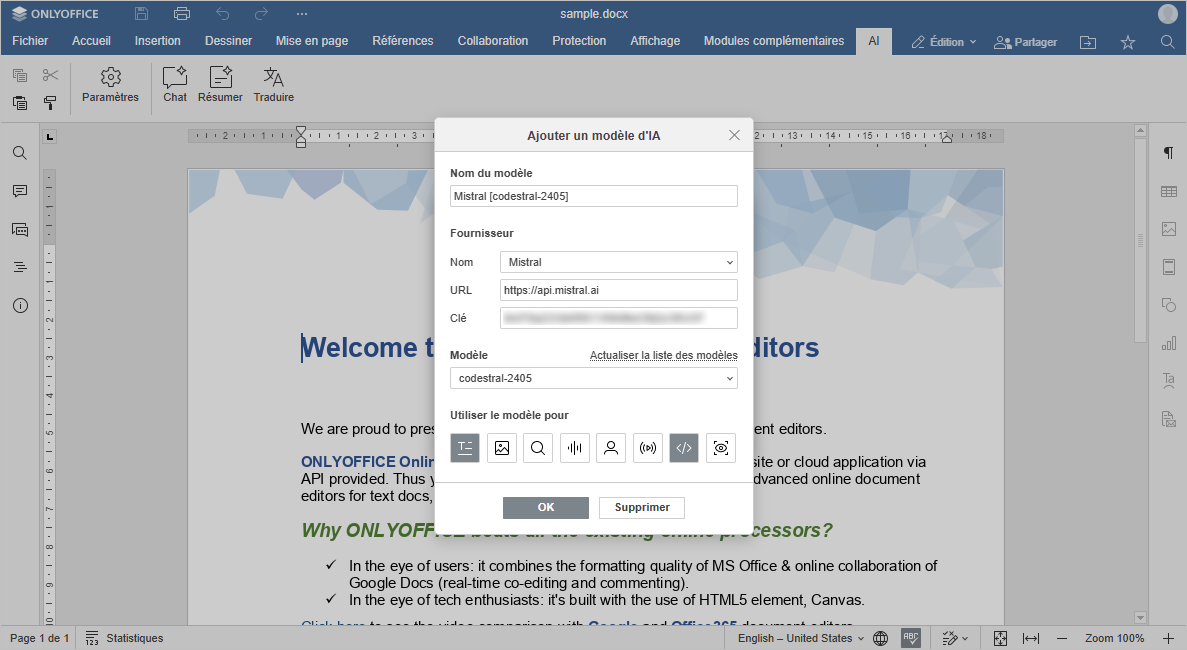Open paragraph settings in right sidebar
The height and width of the screenshot is (650, 1187).
pos(1168,153)
